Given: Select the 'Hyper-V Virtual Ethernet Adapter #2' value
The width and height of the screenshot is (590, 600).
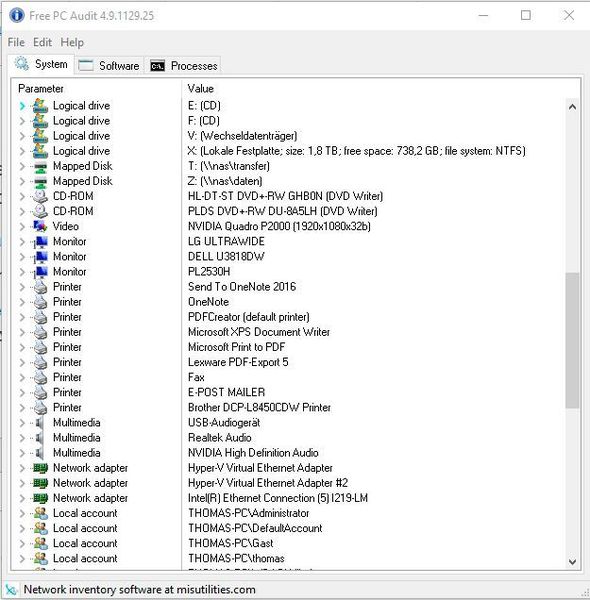Looking at the screenshot, I should [268, 483].
